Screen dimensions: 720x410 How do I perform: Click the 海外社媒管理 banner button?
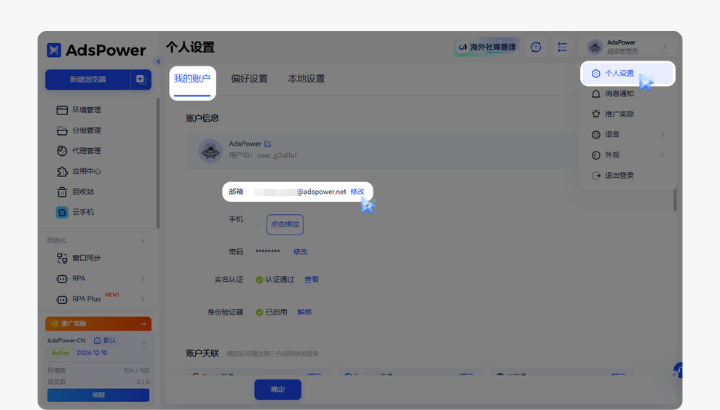coord(487,47)
